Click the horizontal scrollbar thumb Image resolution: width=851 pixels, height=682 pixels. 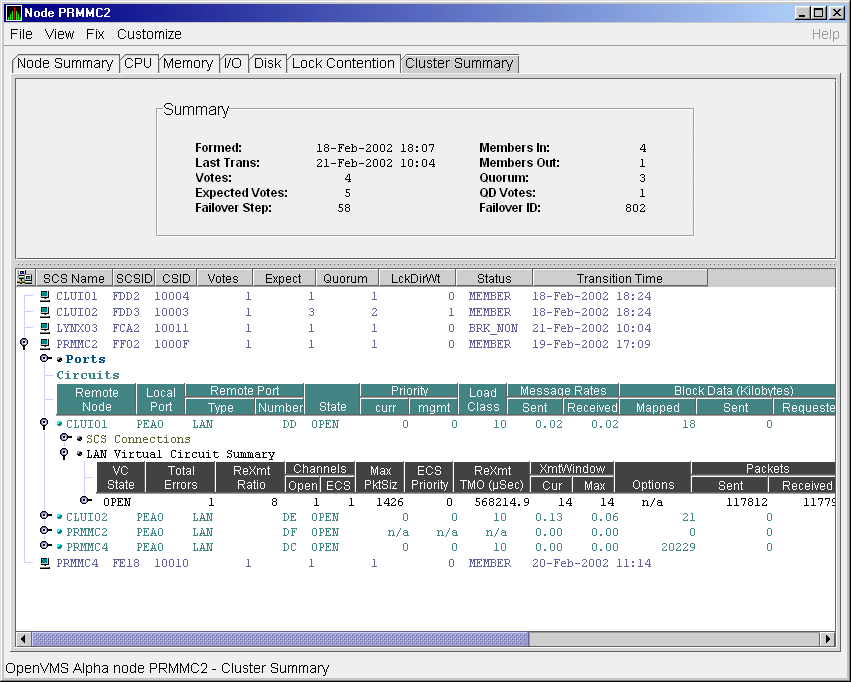pos(280,639)
